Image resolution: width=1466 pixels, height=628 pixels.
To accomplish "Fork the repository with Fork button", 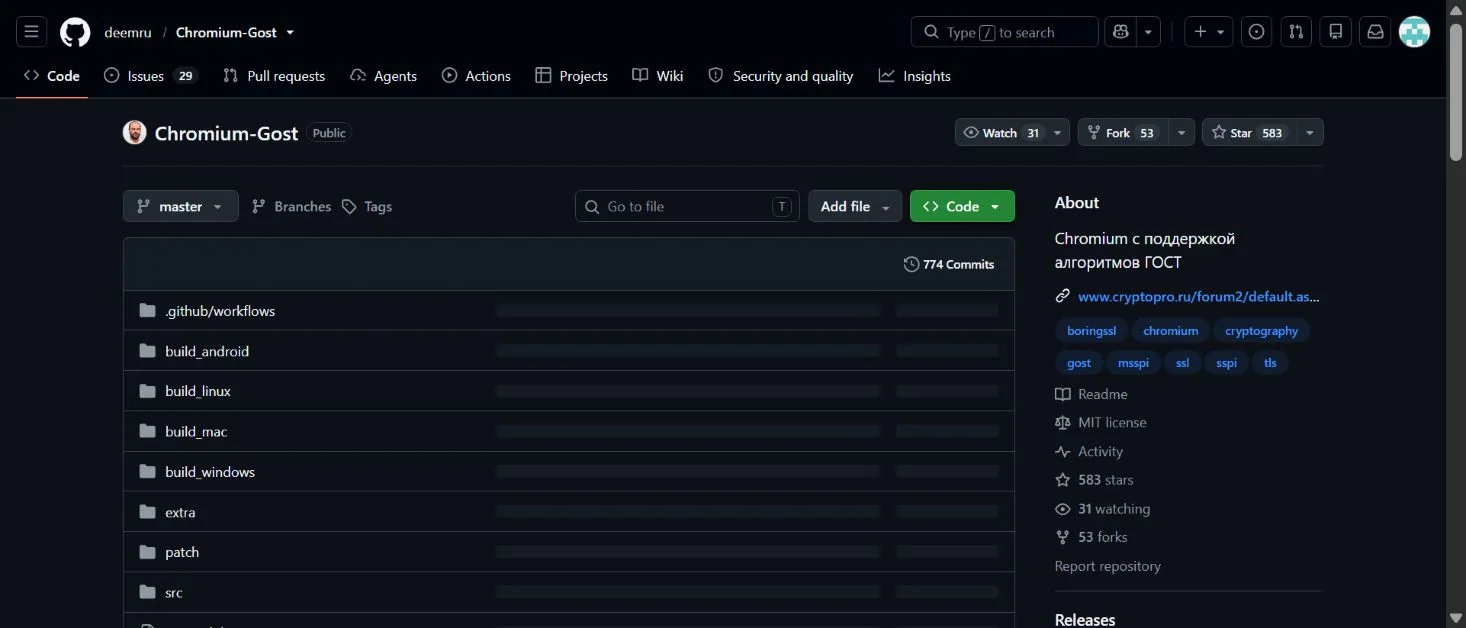I will point(1123,133).
